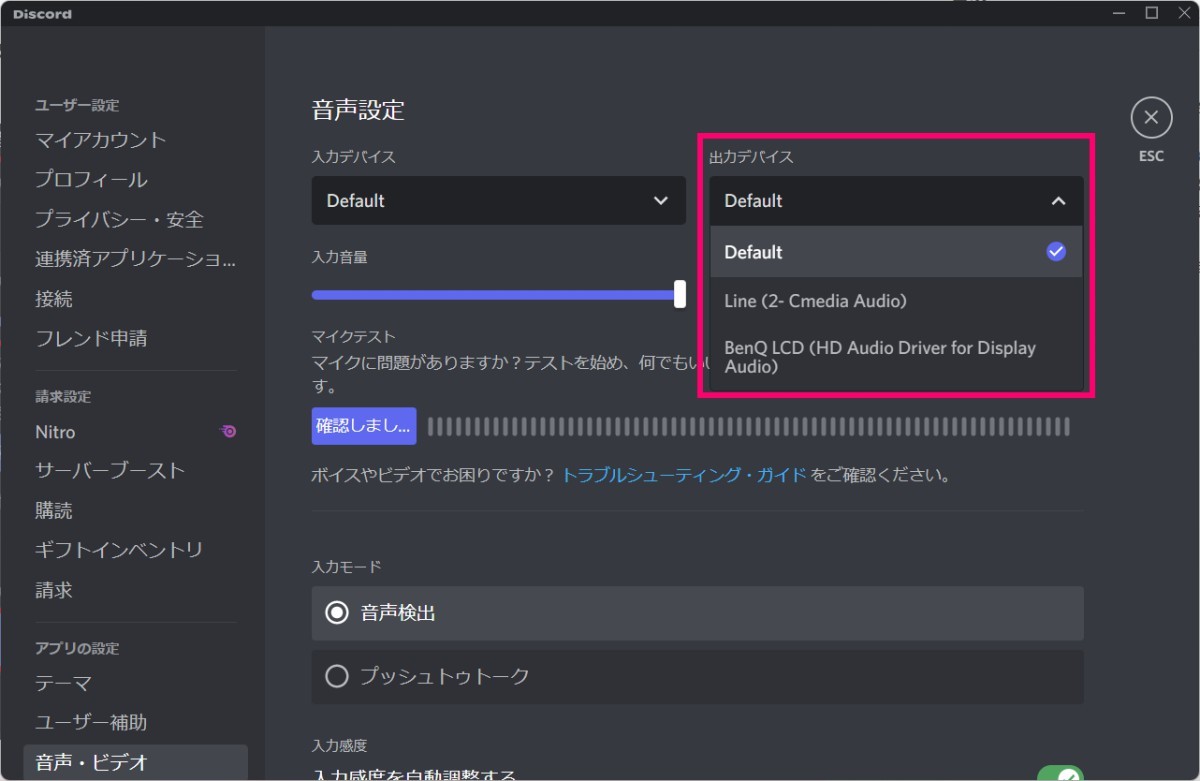Click the Nitro badge icon in the sidebar
The width and height of the screenshot is (1200, 781).
[x=228, y=432]
